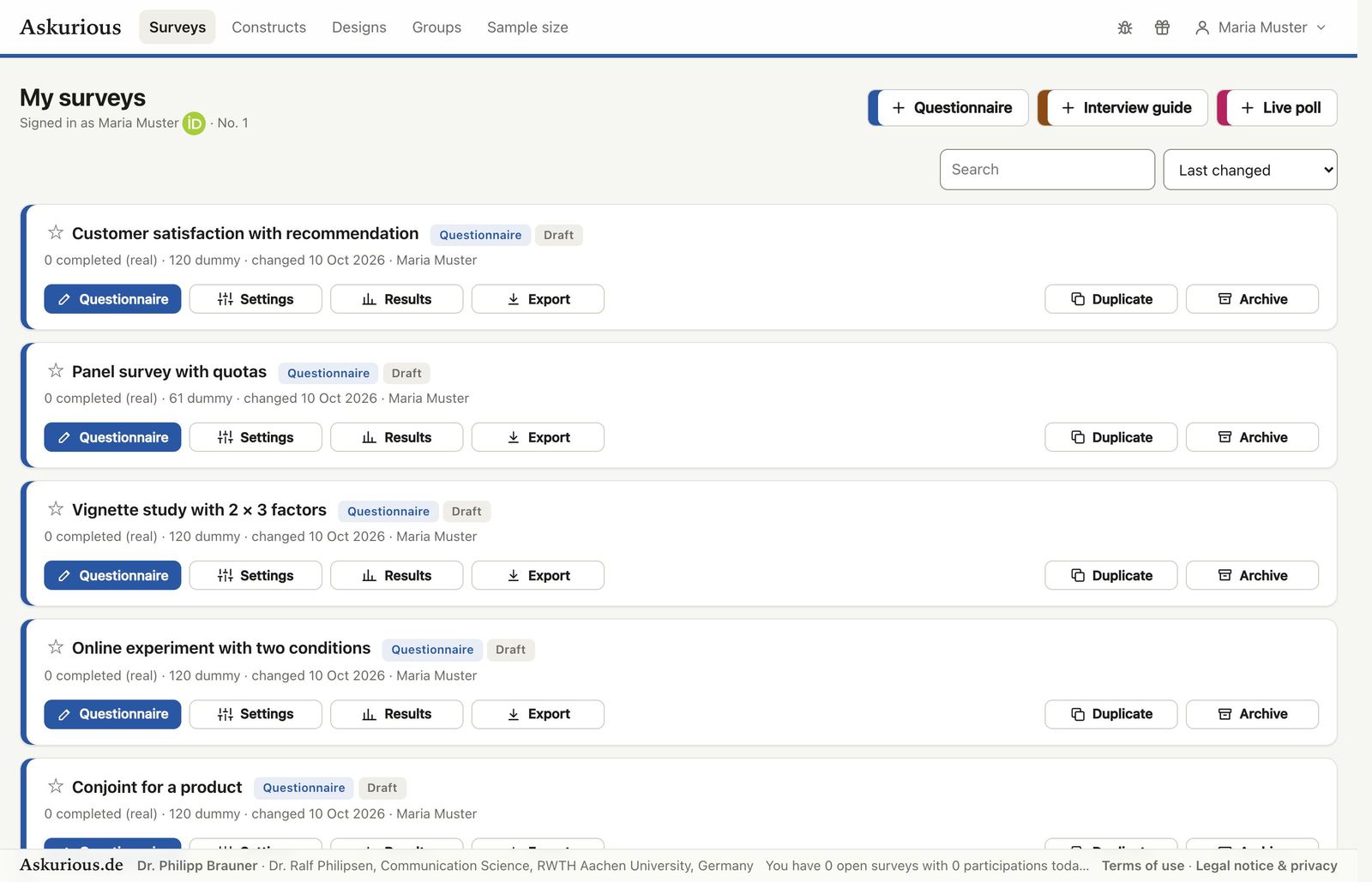Open the Groups tab

point(436,27)
